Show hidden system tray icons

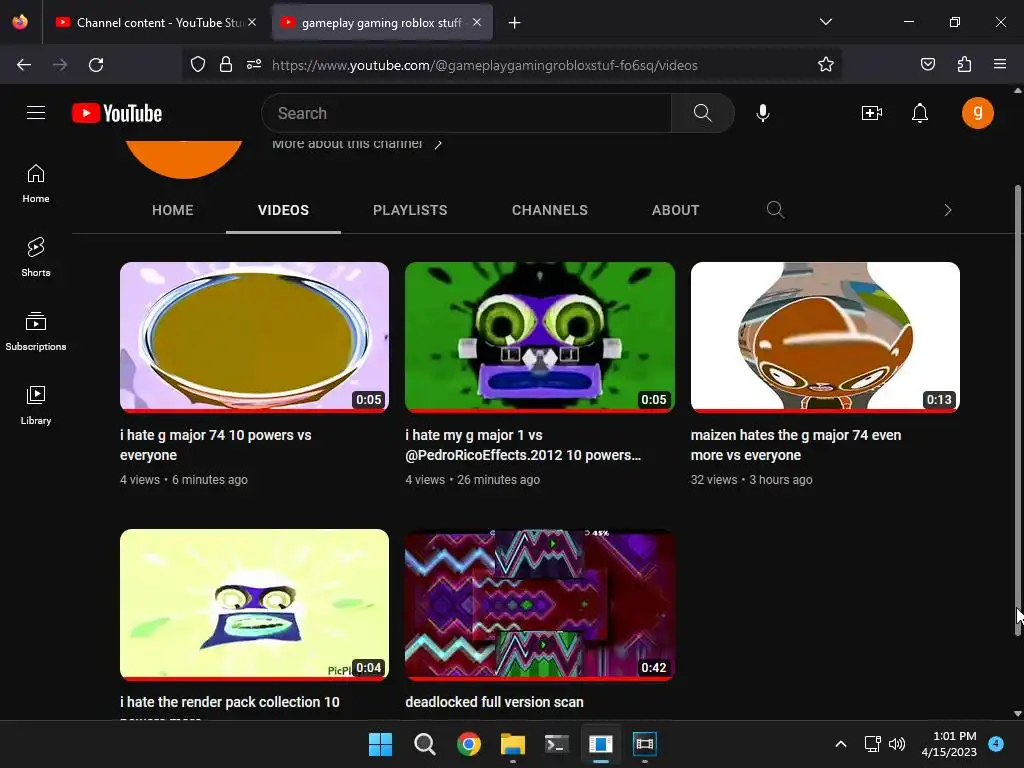point(841,744)
